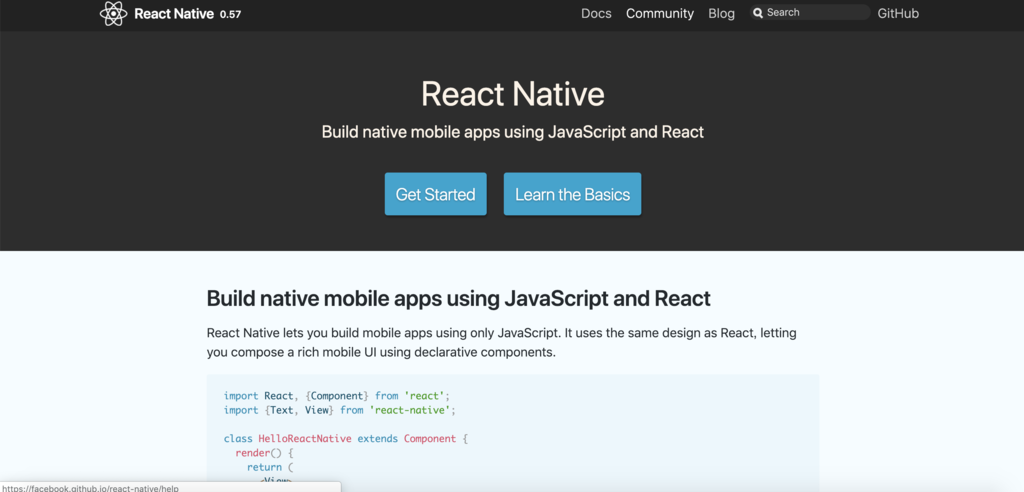The width and height of the screenshot is (1024, 492).
Task: Focus the Search input field
Action: pyautogui.click(x=810, y=12)
